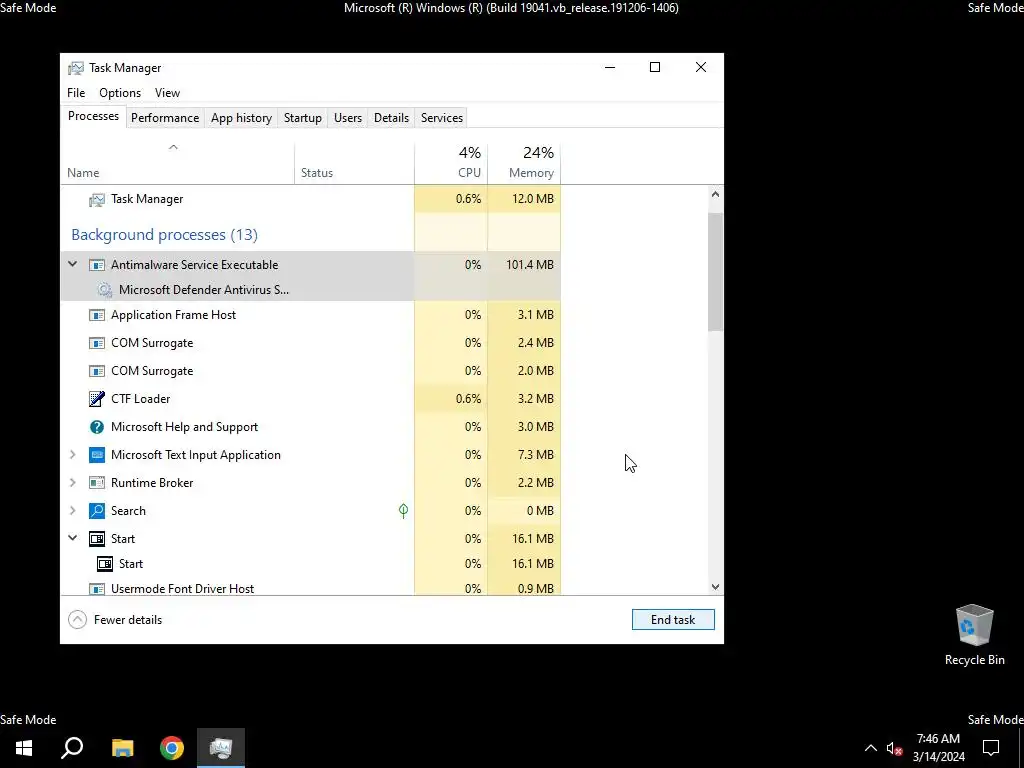Viewport: 1024px width, 768px height.
Task: Click the Fewer details toggle
Action: (x=115, y=620)
